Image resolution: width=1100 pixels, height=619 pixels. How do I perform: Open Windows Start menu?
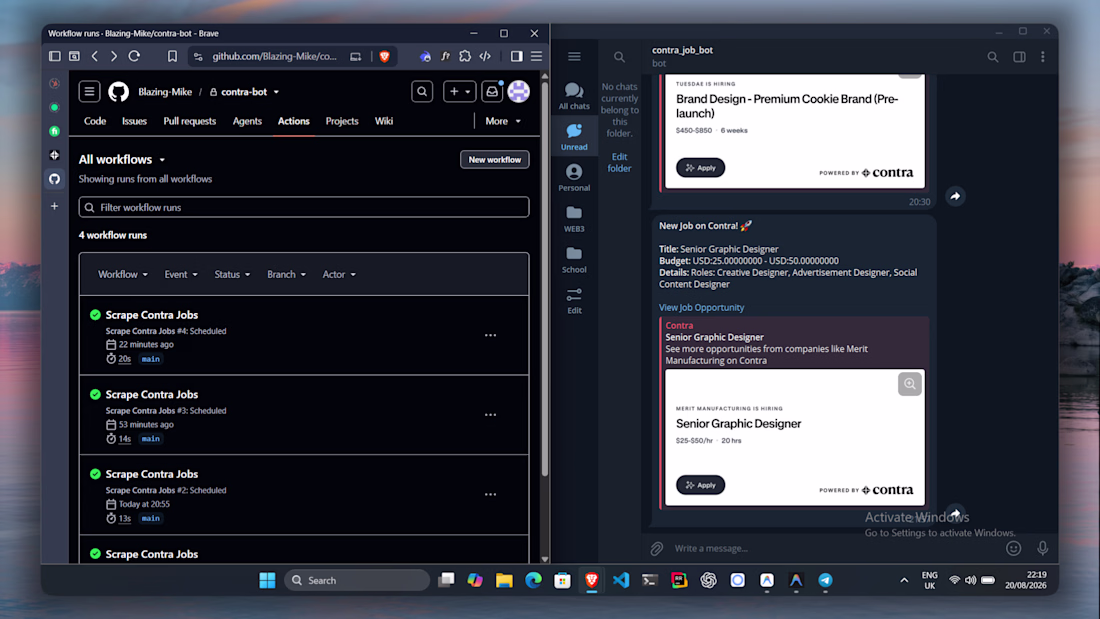coord(267,580)
